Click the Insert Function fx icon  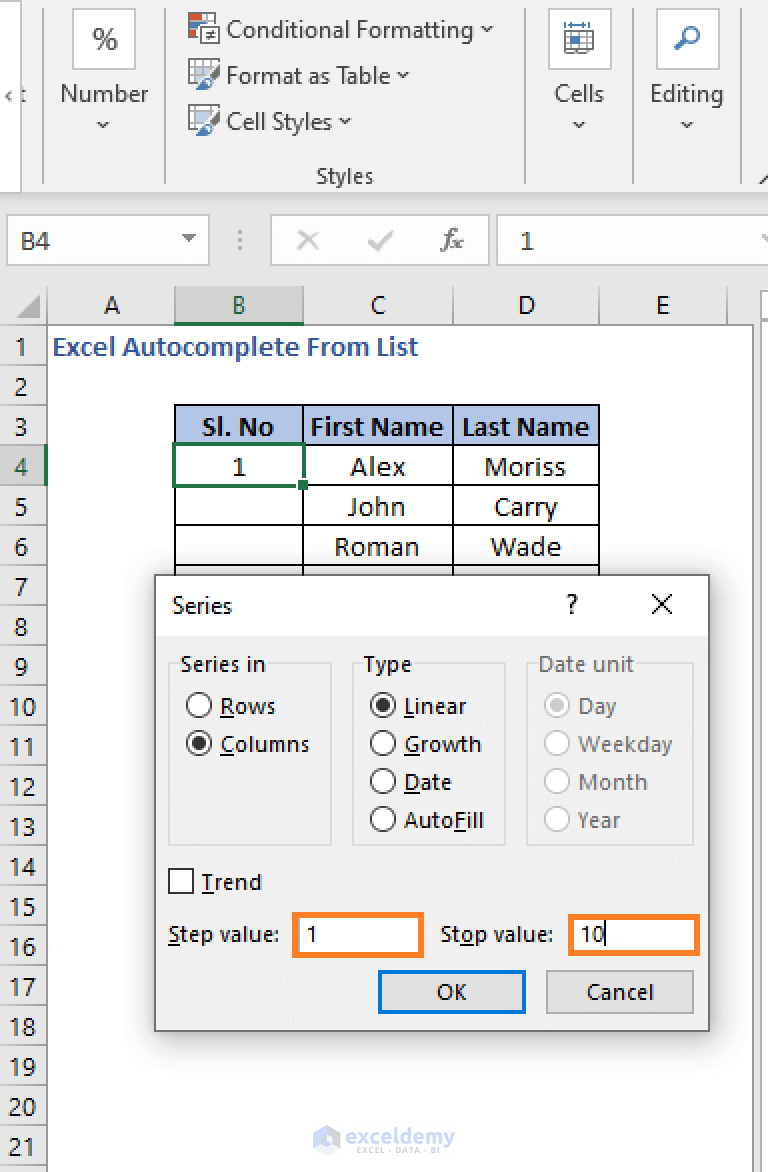pyautogui.click(x=452, y=240)
